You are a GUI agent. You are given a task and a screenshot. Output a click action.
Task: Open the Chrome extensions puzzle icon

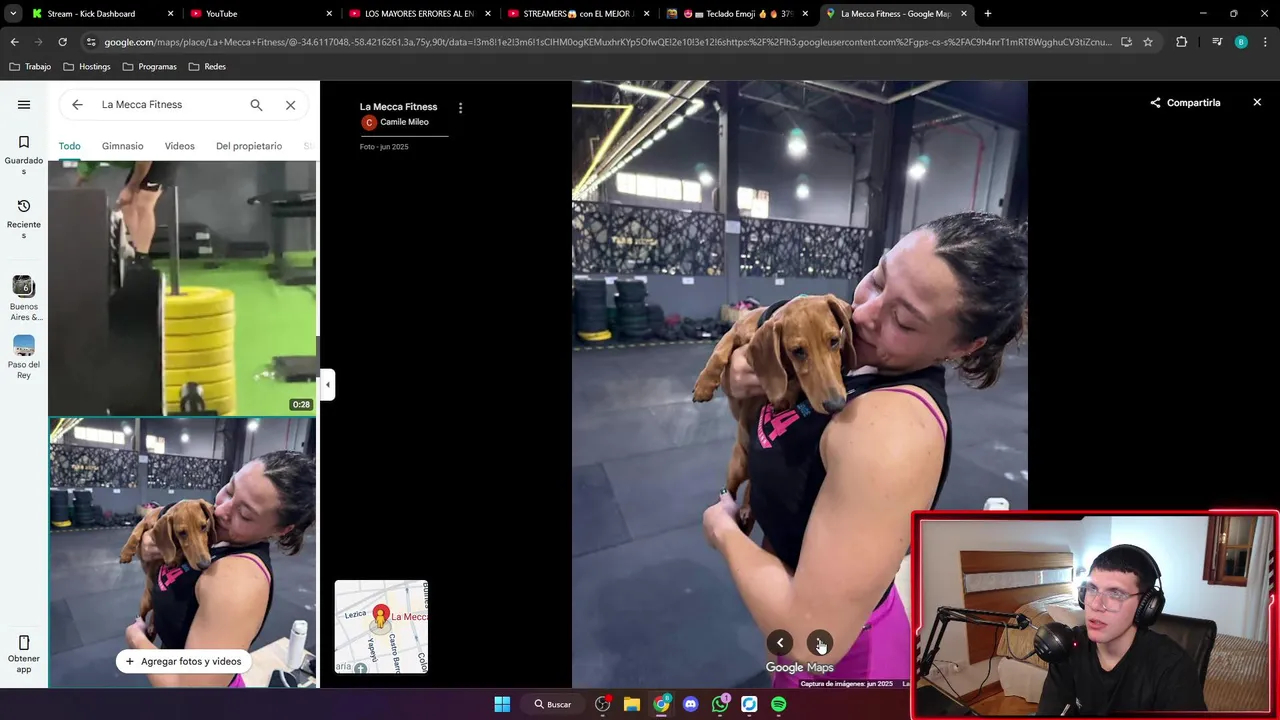click(x=1181, y=42)
